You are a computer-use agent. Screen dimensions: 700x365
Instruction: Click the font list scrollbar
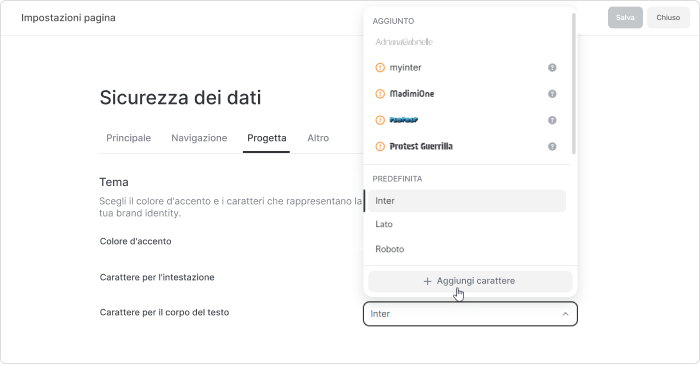coord(574,83)
